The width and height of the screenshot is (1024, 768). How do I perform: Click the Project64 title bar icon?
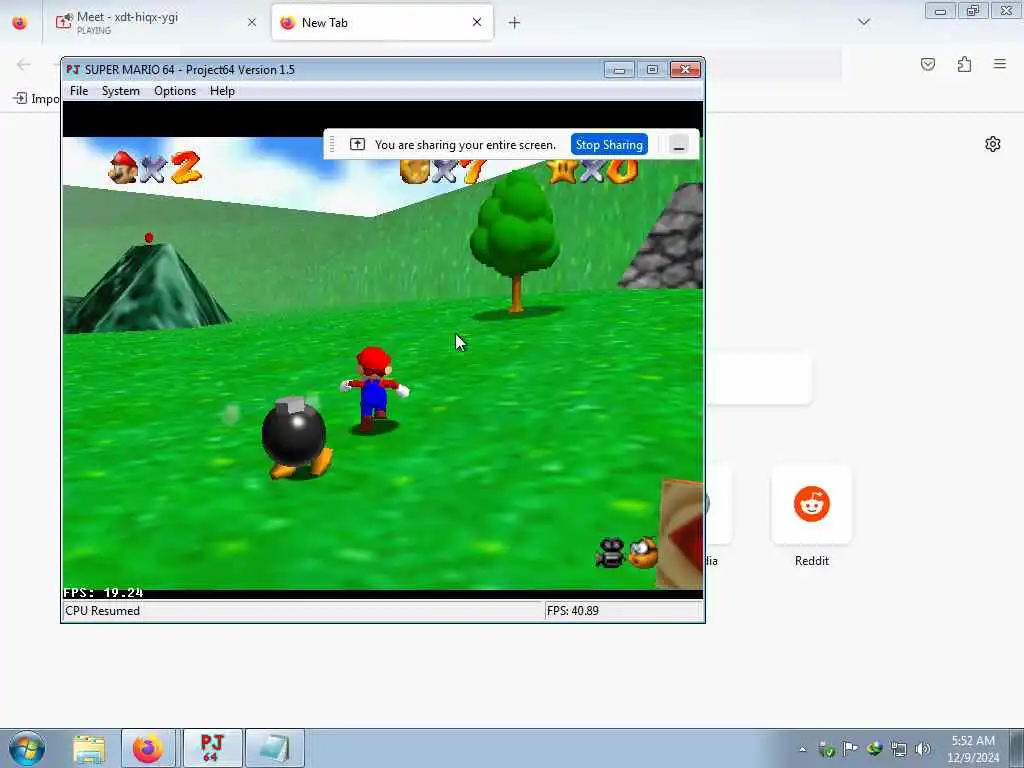pyautogui.click(x=73, y=69)
